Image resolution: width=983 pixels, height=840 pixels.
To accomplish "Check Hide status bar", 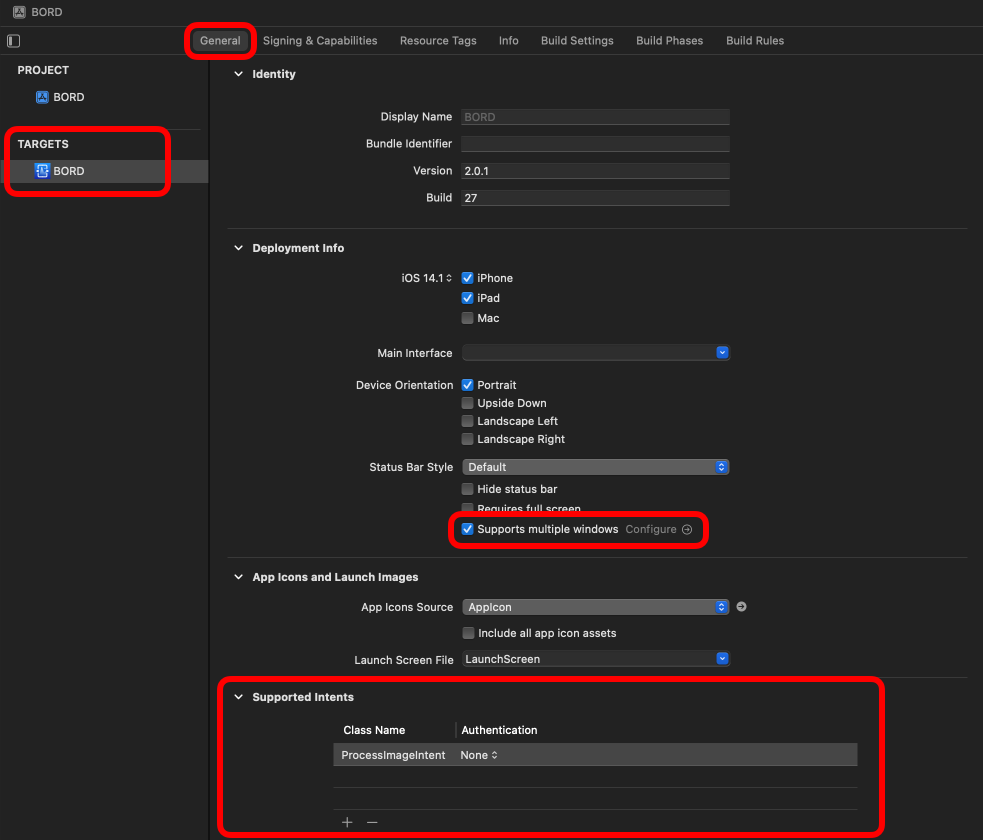I will click(x=467, y=489).
